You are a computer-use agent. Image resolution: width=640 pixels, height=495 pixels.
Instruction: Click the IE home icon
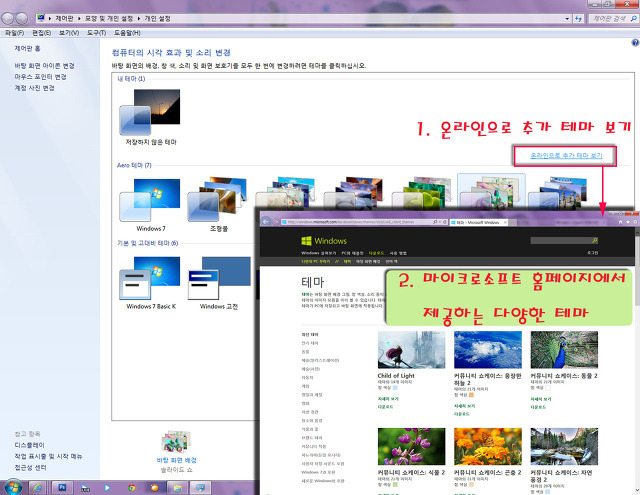[x=620, y=222]
